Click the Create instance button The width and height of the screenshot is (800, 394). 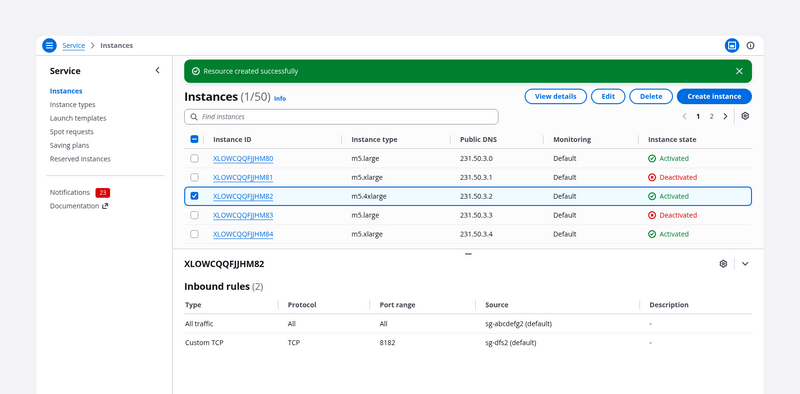pos(714,96)
